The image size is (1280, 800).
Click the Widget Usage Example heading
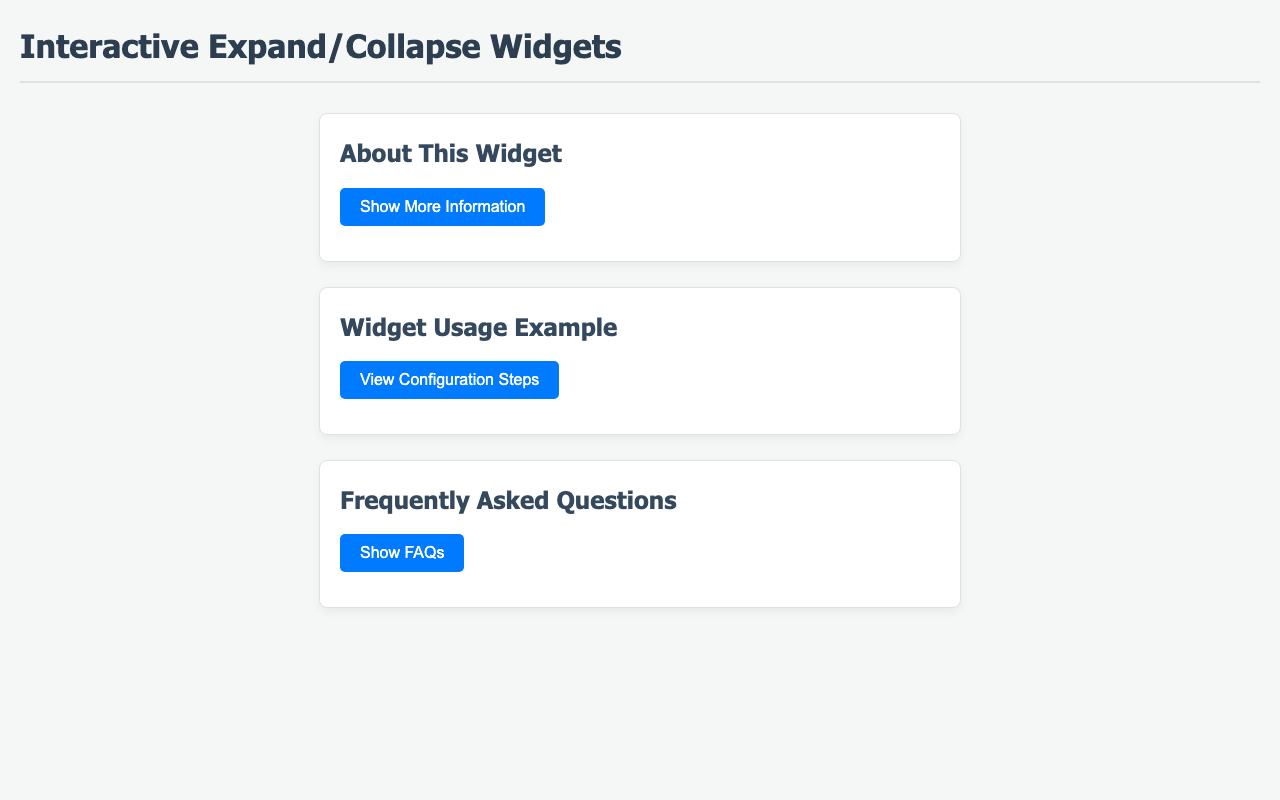[x=478, y=327]
